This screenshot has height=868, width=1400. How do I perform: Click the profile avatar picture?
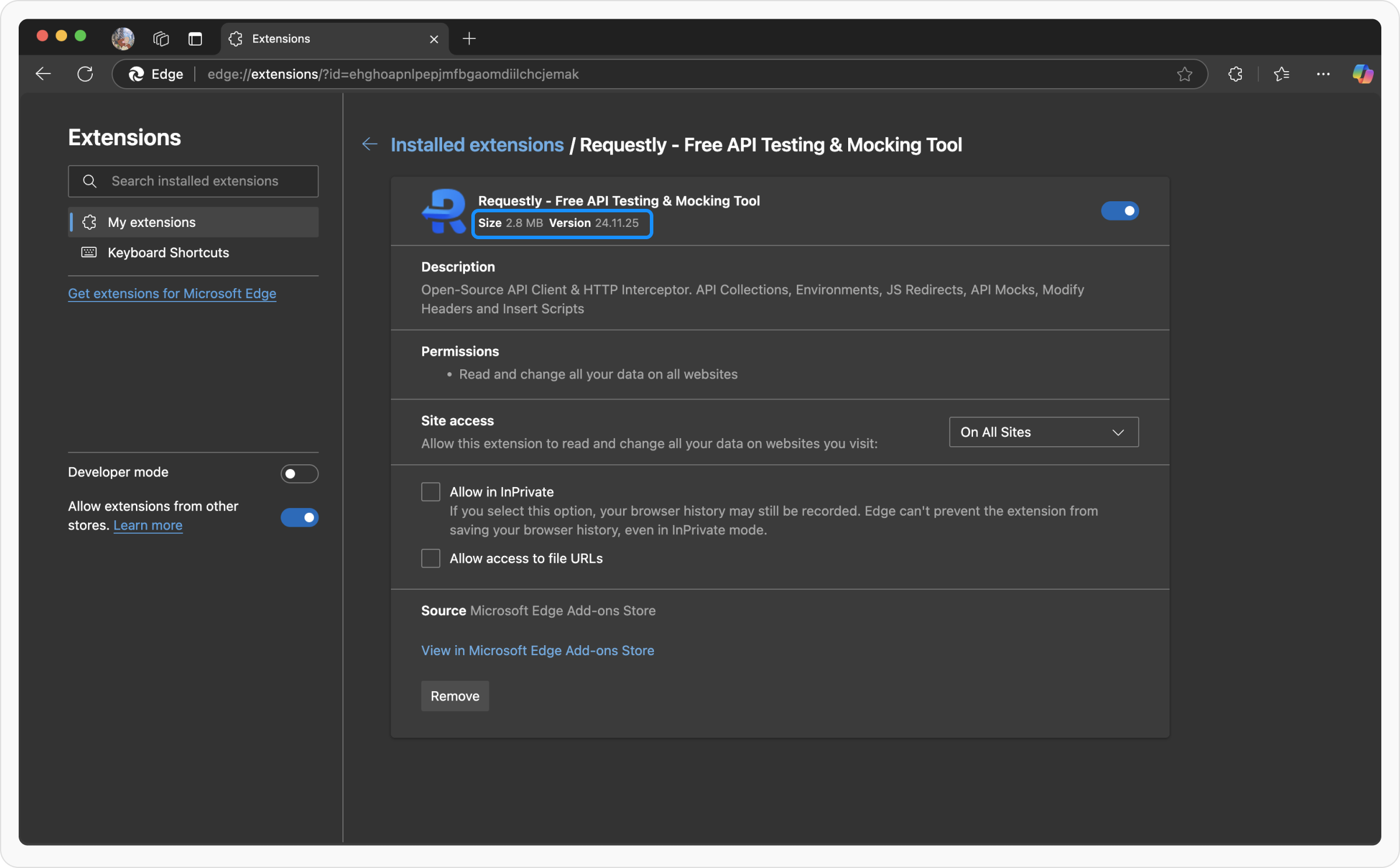point(123,39)
